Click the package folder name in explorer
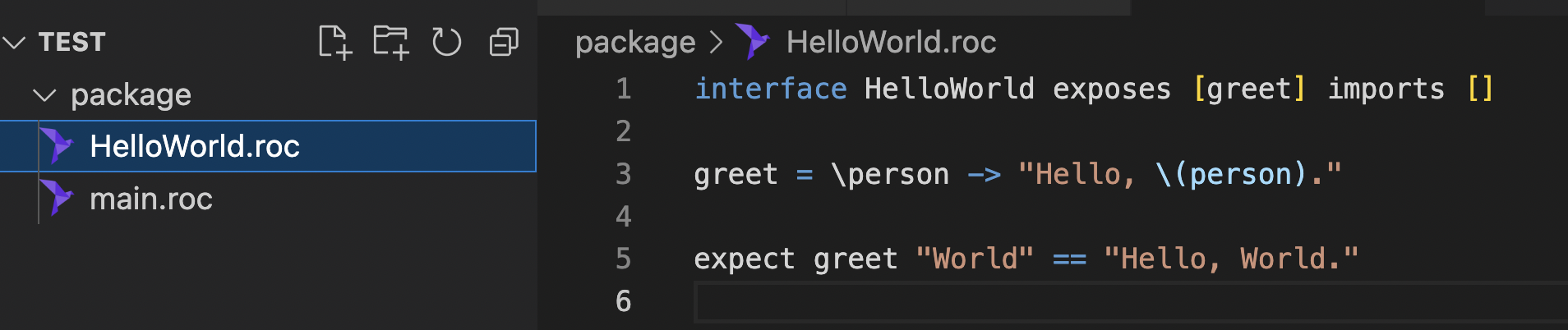Viewport: 1568px width, 330px height. (131, 96)
